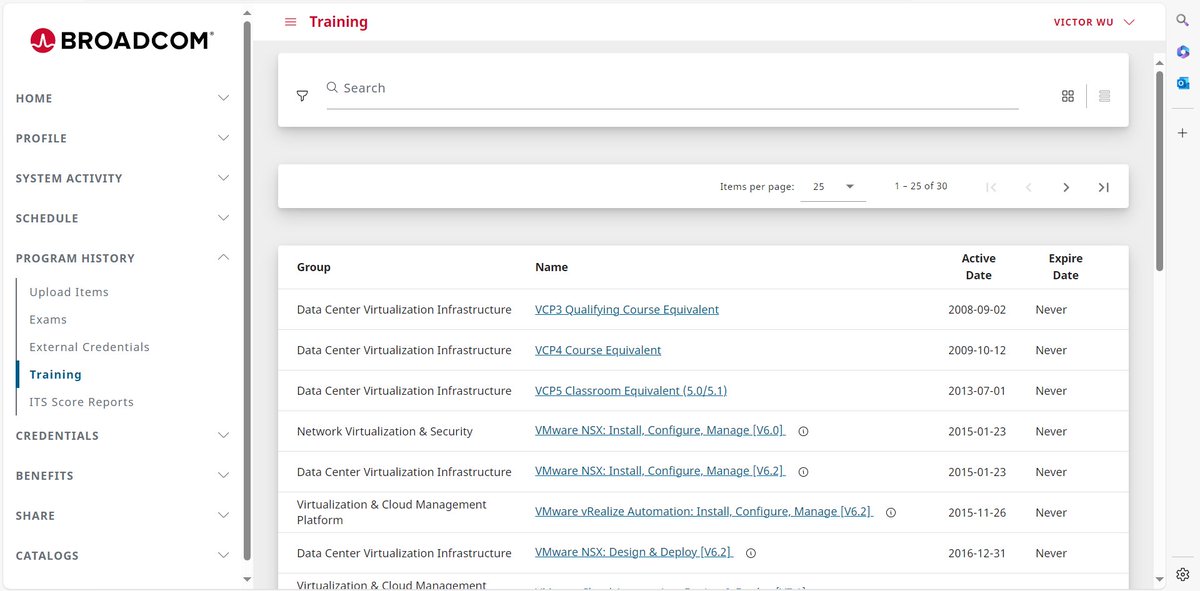
Task: Jump to last page arrow
Action: pos(1104,187)
